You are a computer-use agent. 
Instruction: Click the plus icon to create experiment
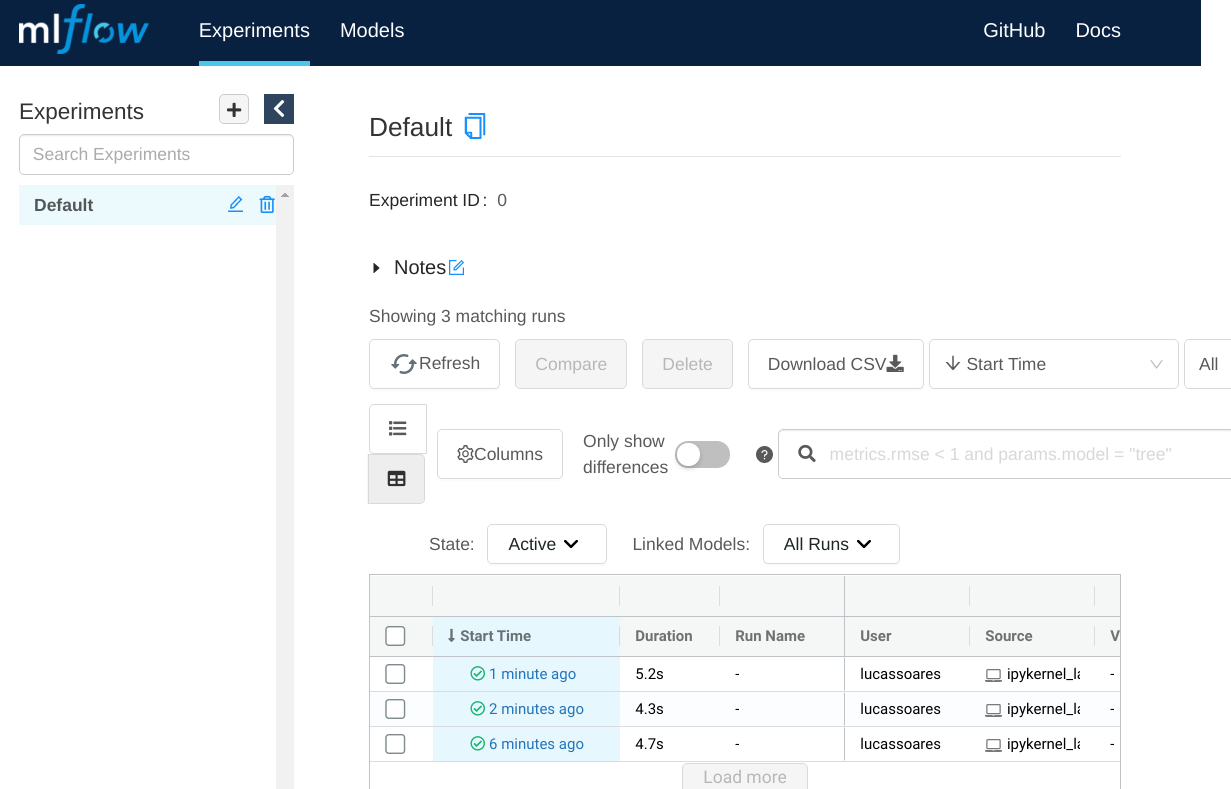234,110
